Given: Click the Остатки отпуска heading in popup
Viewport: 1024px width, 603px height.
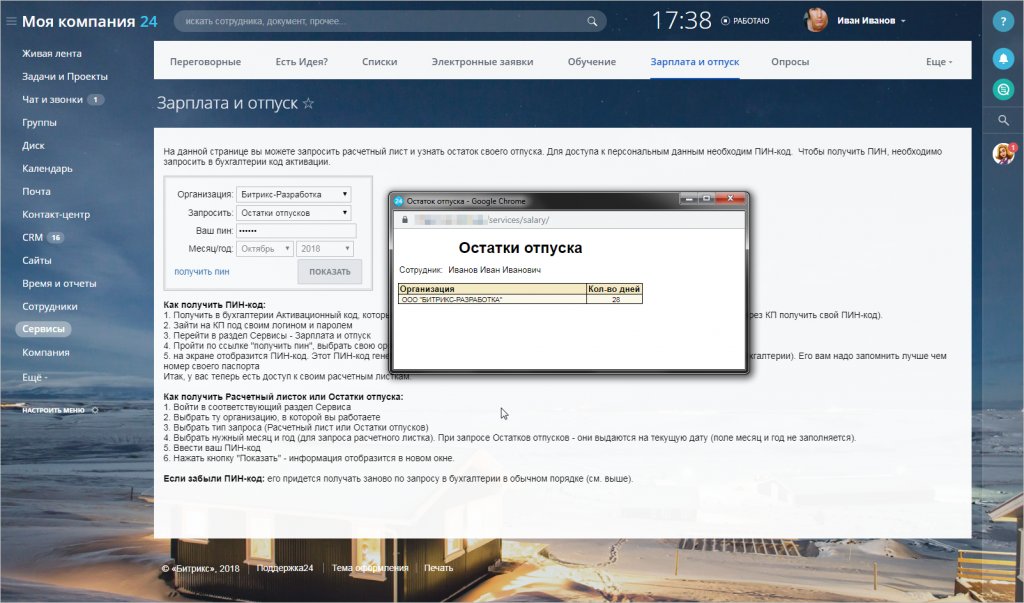Looking at the screenshot, I should (520, 248).
